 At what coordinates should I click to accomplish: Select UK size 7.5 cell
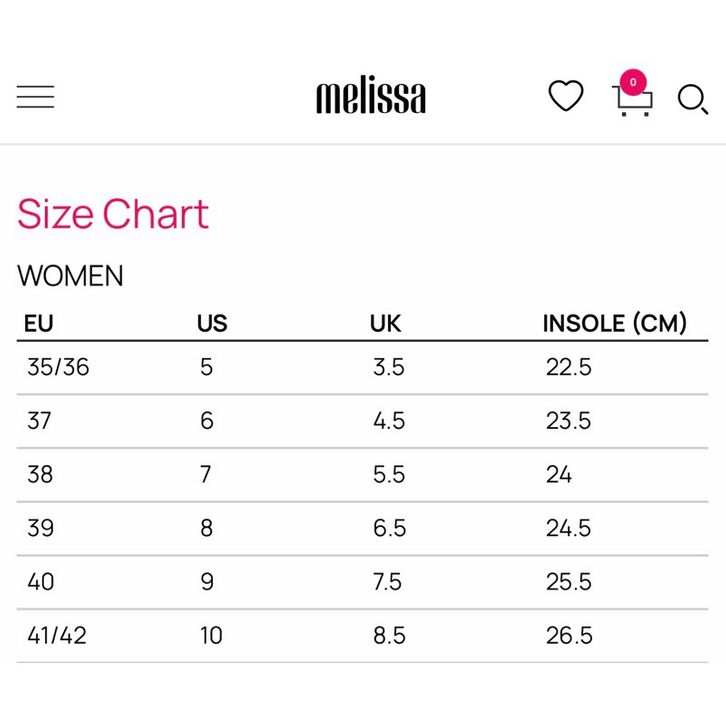point(389,581)
